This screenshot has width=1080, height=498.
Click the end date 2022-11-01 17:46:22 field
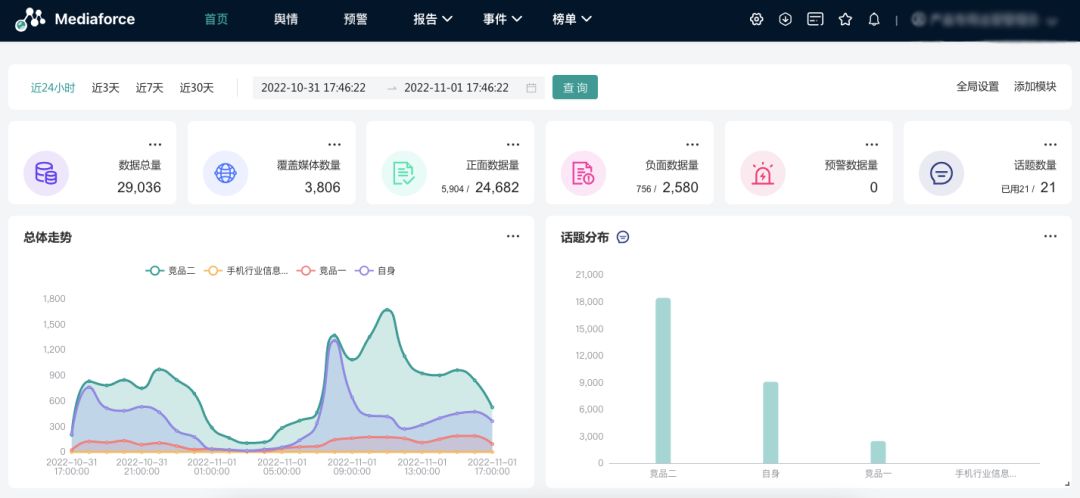tap(456, 87)
